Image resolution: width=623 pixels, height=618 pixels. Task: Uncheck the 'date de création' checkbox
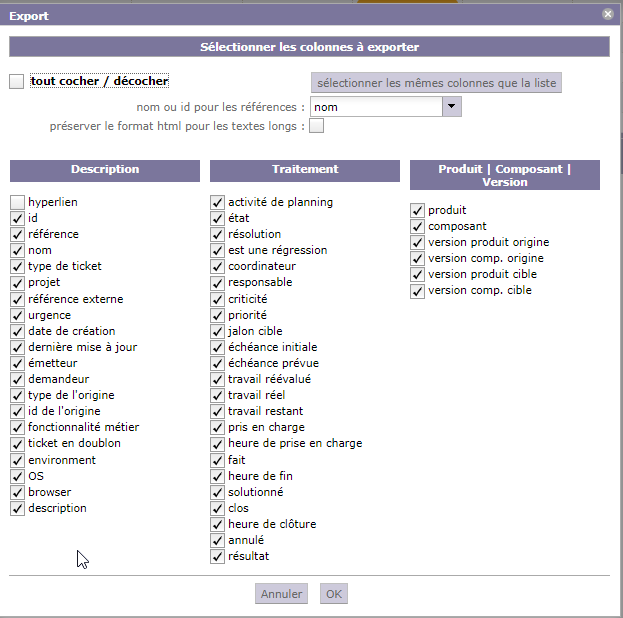18,331
